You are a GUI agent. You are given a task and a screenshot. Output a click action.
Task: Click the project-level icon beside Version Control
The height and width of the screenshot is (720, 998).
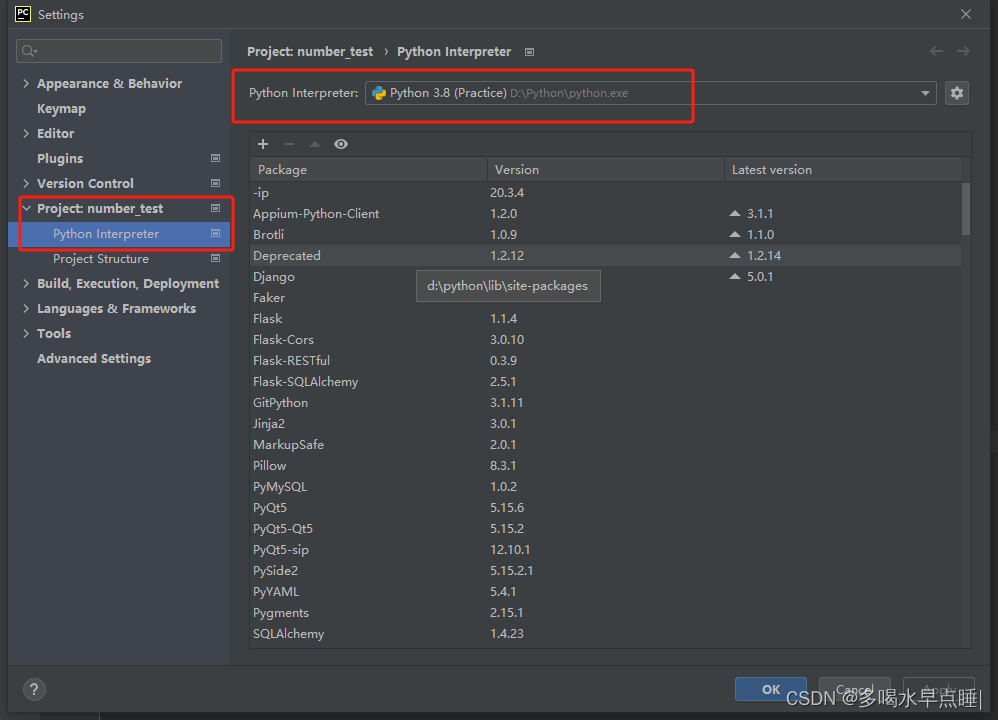[215, 183]
